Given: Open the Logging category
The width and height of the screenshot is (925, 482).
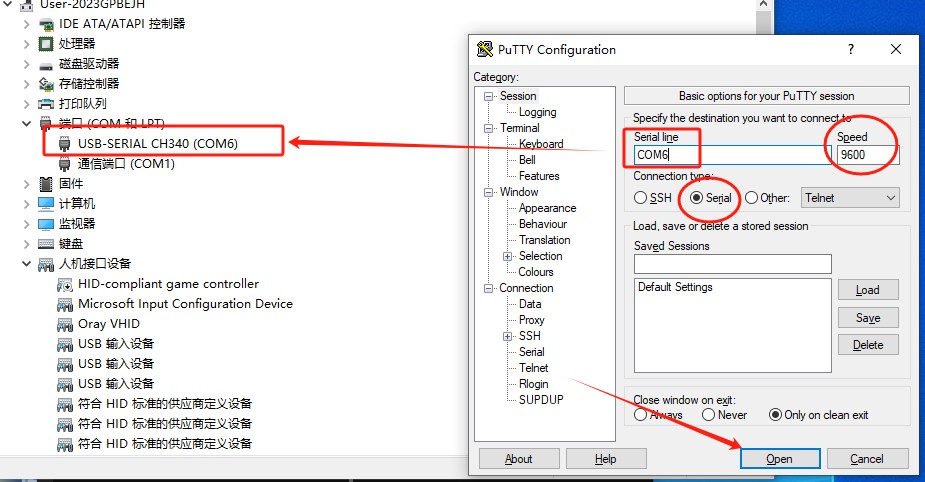Looking at the screenshot, I should pyautogui.click(x=537, y=112).
